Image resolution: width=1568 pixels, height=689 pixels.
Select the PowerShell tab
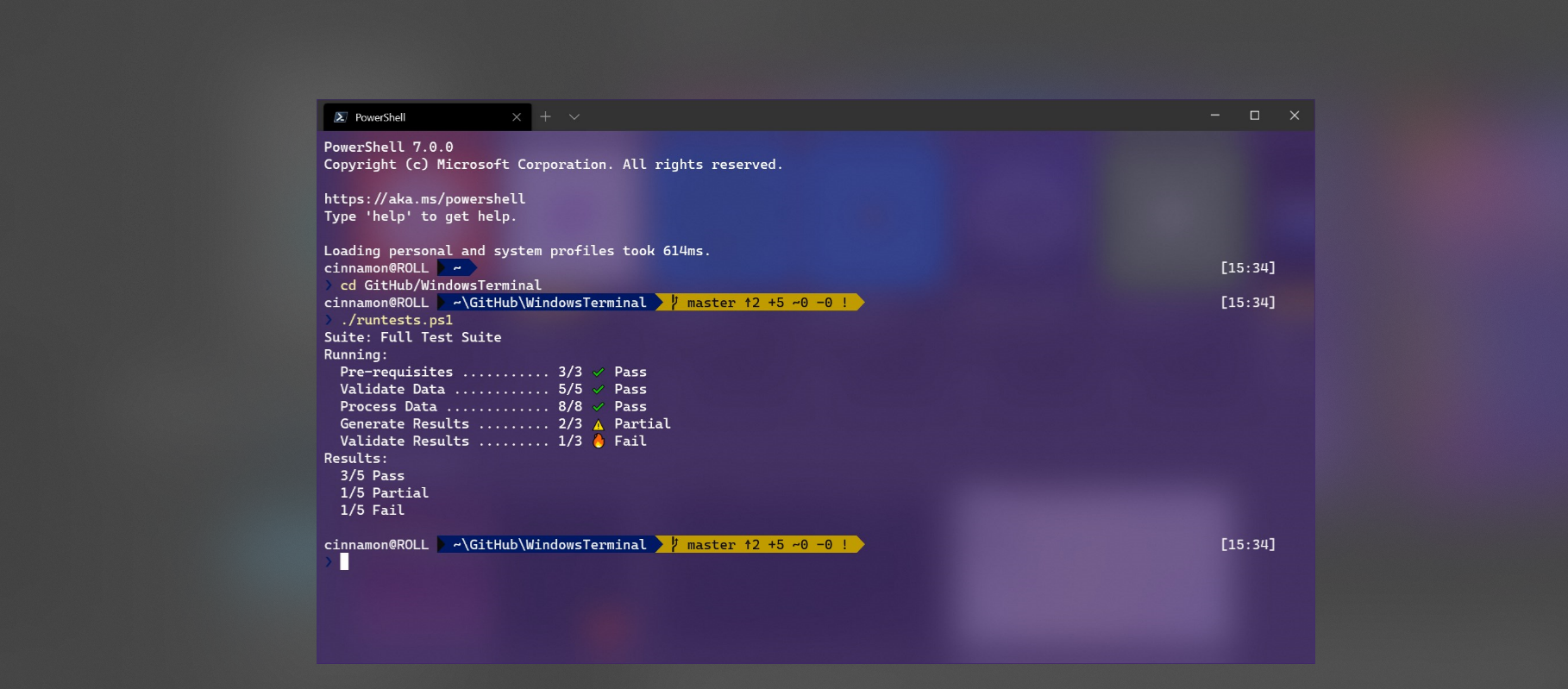427,117
